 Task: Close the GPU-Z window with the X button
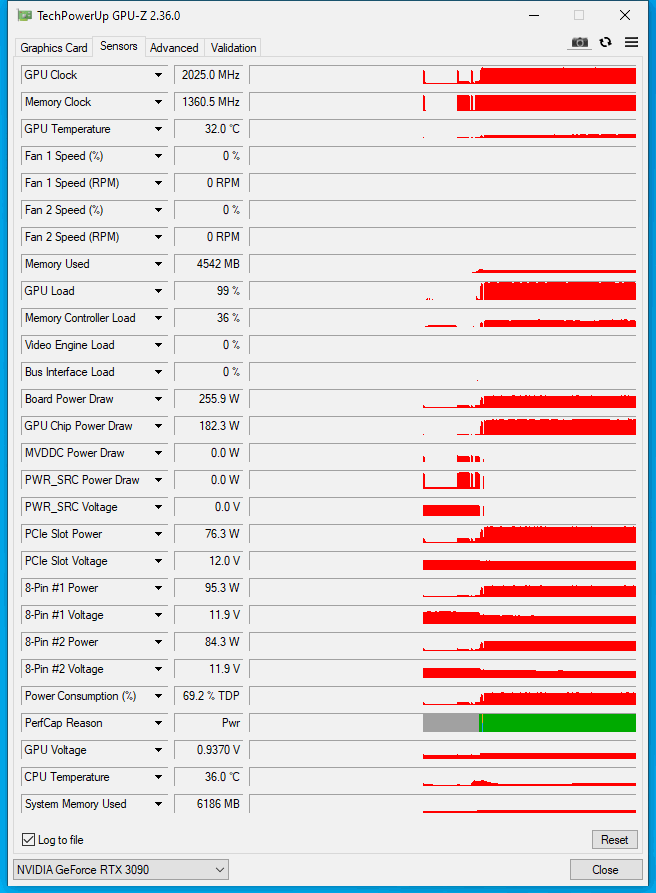coord(625,15)
